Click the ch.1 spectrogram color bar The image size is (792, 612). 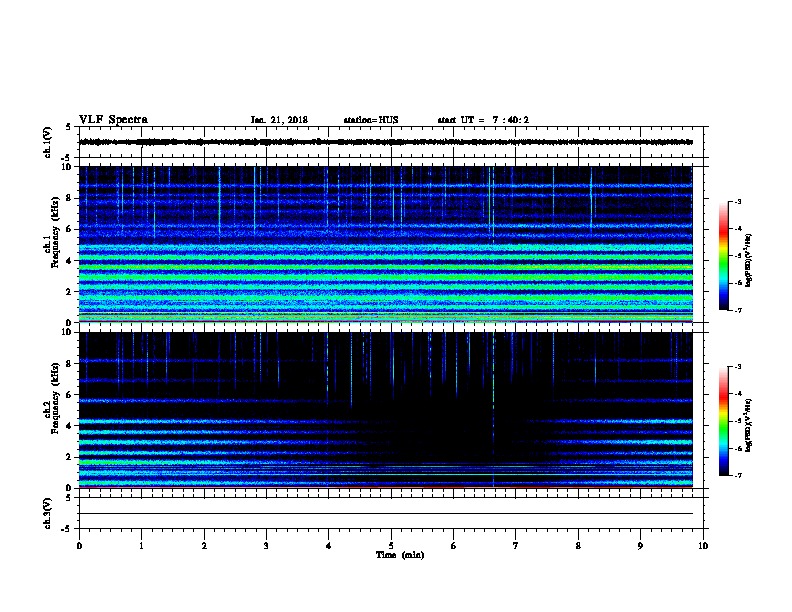pos(724,256)
